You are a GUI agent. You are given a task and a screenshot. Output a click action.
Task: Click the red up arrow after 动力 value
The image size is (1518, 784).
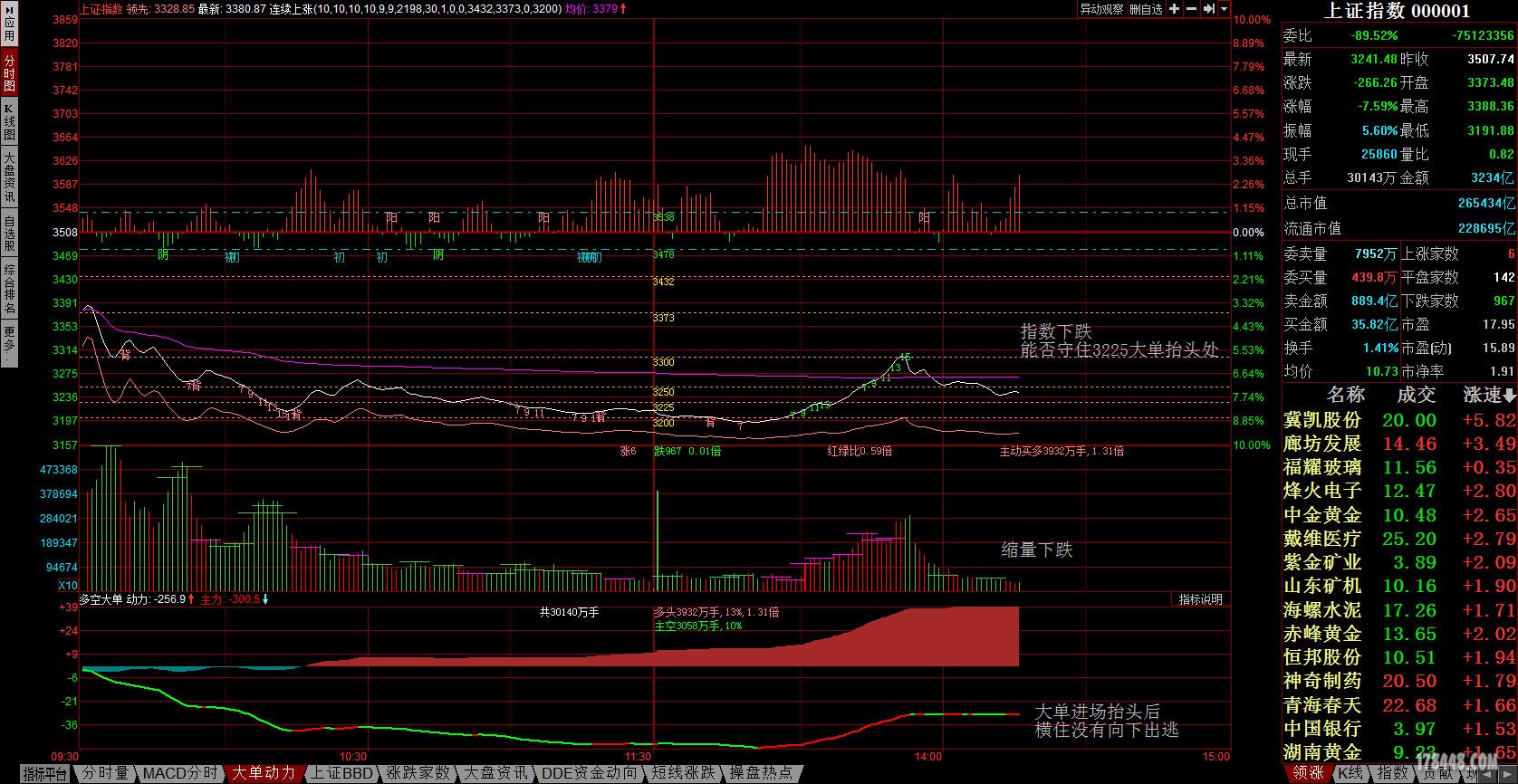click(191, 599)
